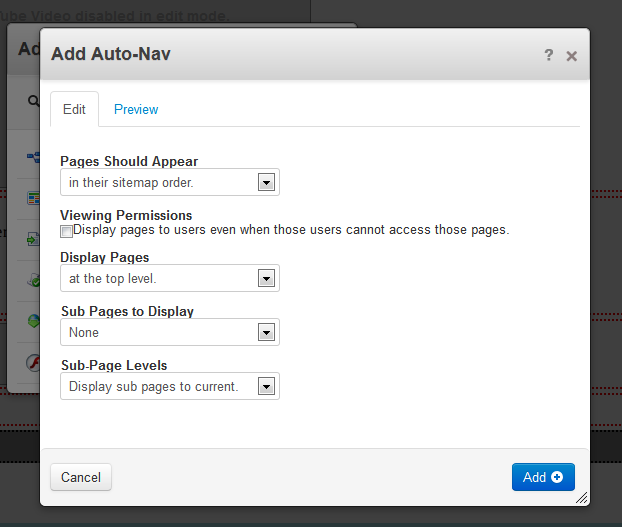This screenshot has width=622, height=527.
Task: Click the magnifier search icon behind dialog
Action: pyautogui.click(x=33, y=102)
